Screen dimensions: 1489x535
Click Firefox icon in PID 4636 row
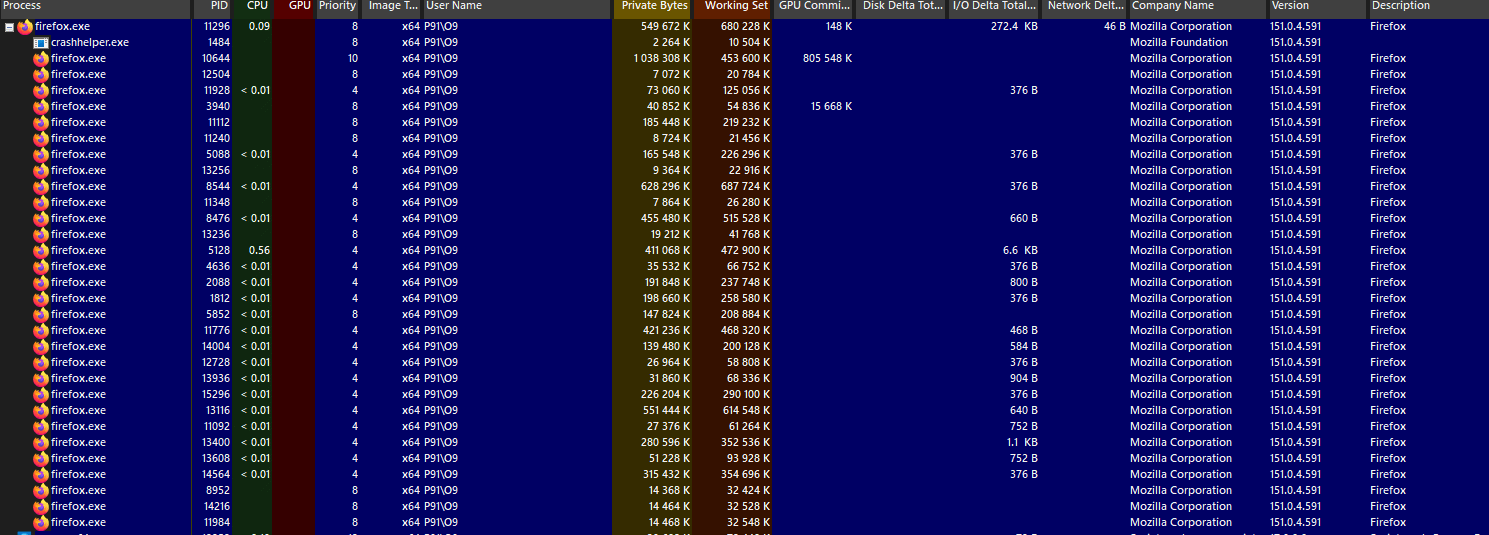[x=41, y=267]
